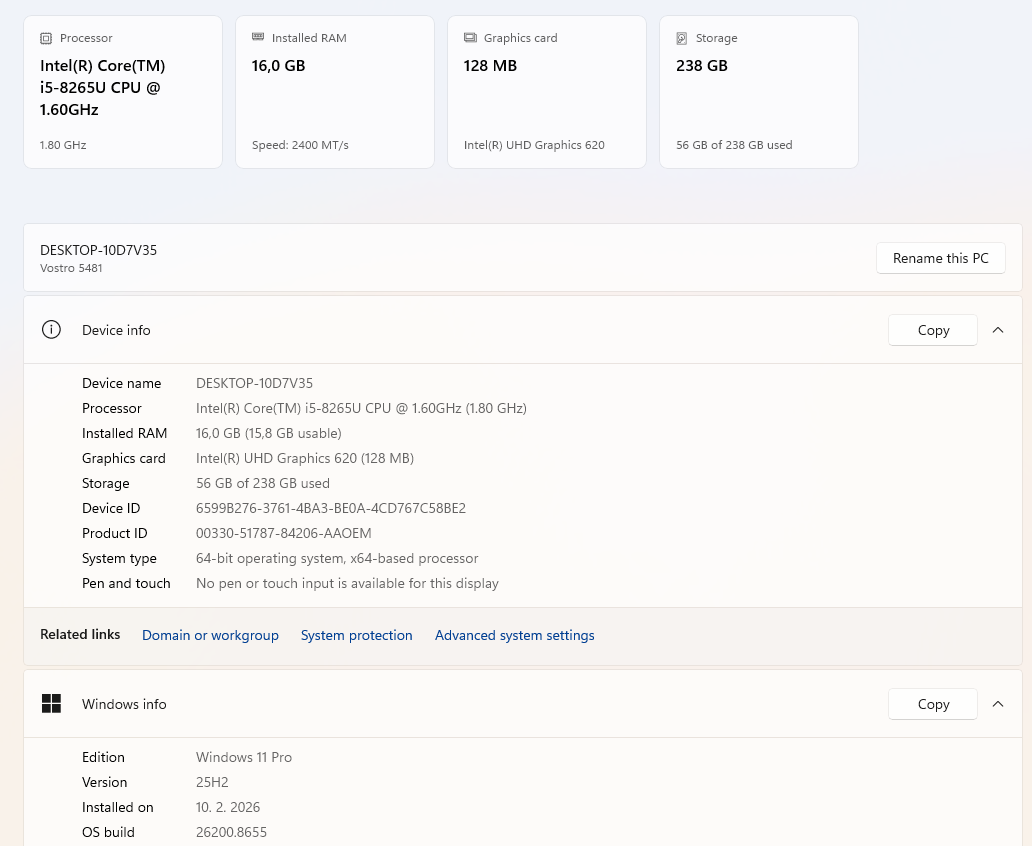
Task: Open the Graphics card tile showing 128 MB
Action: 547,92
